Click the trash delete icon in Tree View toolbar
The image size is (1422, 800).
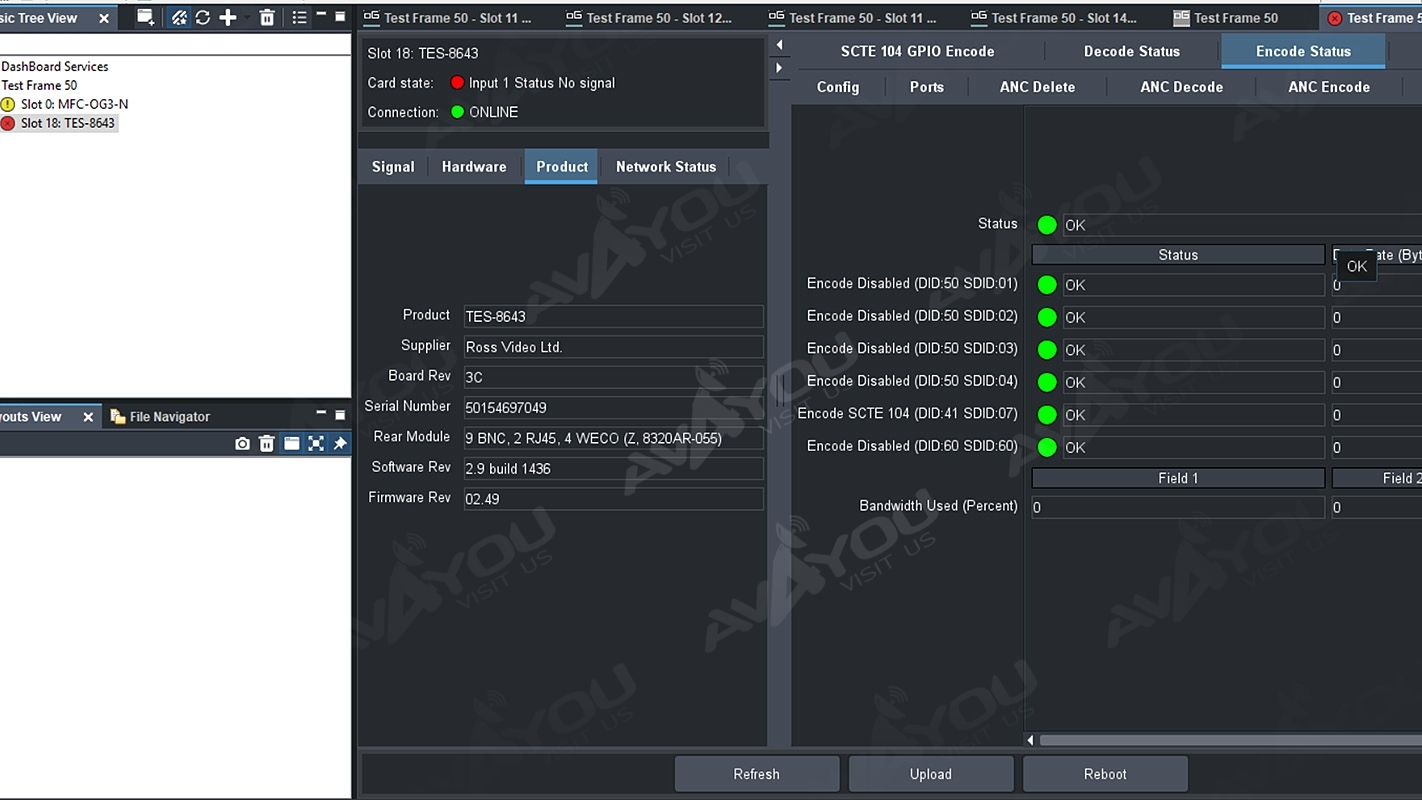[267, 17]
